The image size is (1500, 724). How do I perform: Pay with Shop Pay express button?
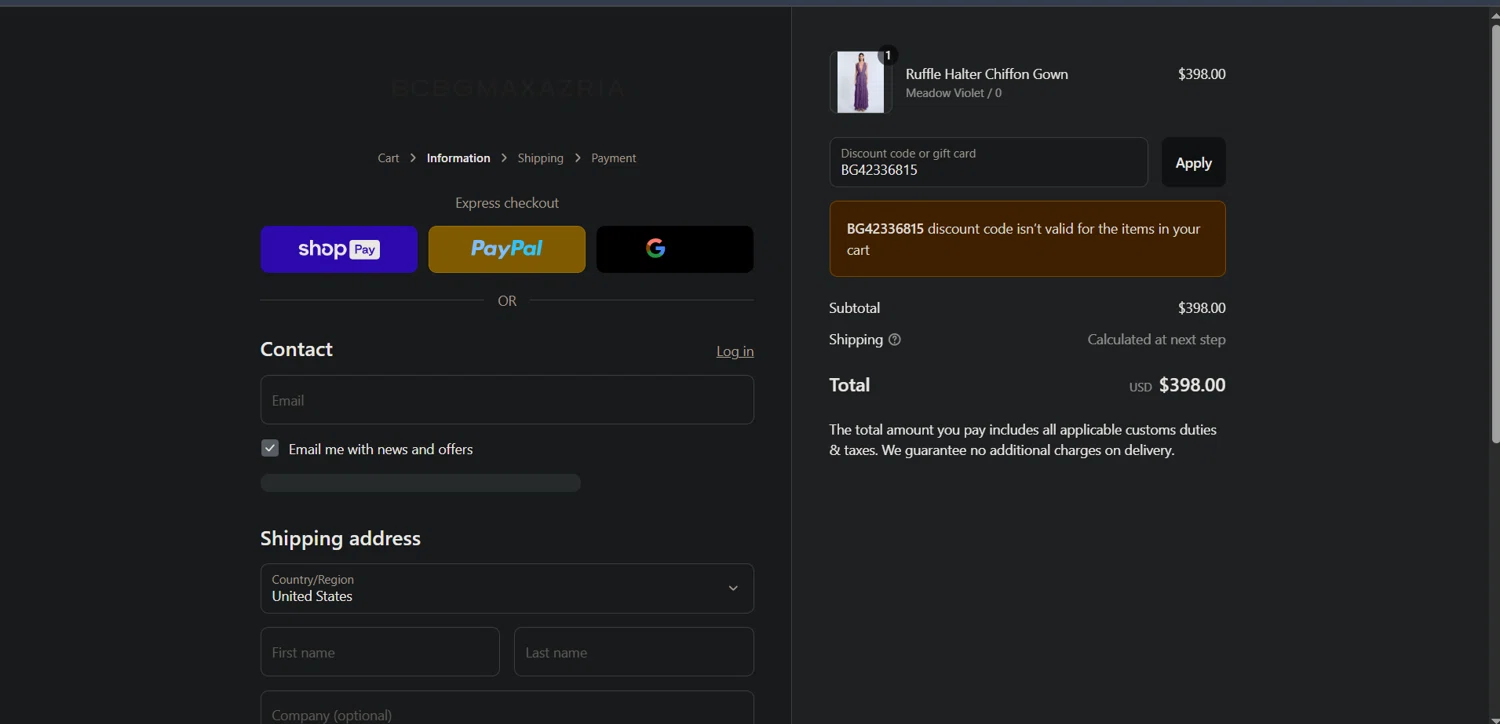pyautogui.click(x=338, y=249)
